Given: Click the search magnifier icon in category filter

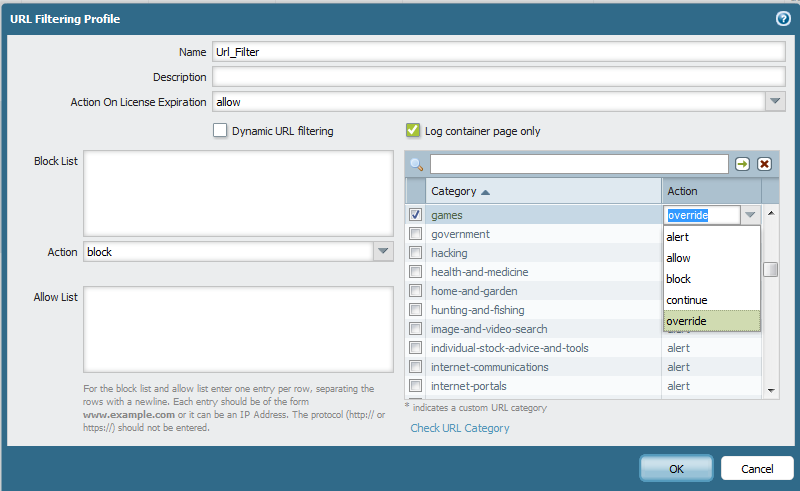Looking at the screenshot, I should [417, 164].
